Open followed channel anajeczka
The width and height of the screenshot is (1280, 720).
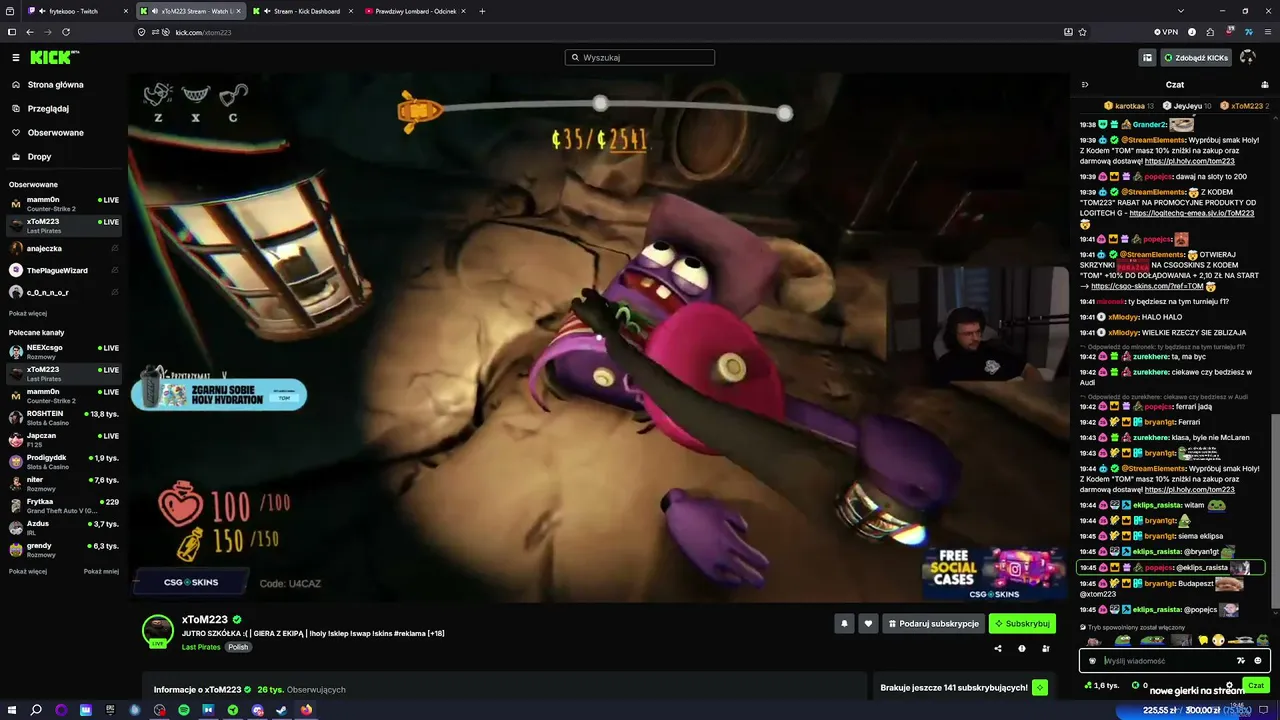[x=64, y=248]
